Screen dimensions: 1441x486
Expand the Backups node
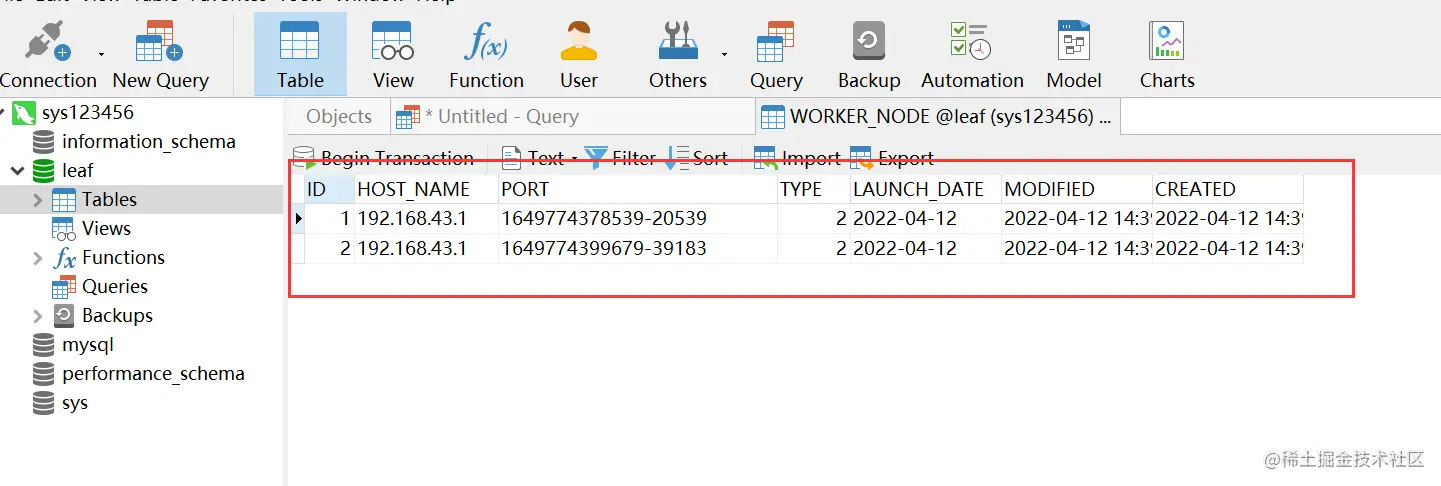click(38, 316)
